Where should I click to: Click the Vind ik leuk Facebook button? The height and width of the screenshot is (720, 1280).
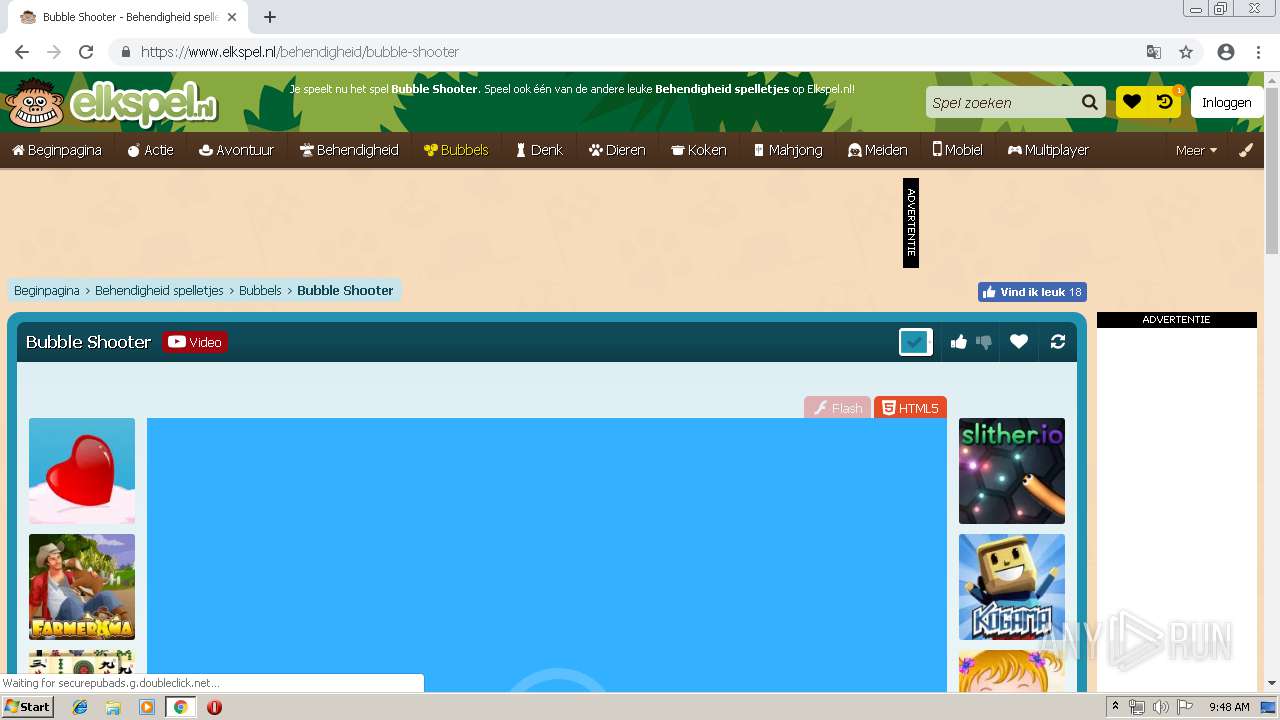coord(1032,292)
